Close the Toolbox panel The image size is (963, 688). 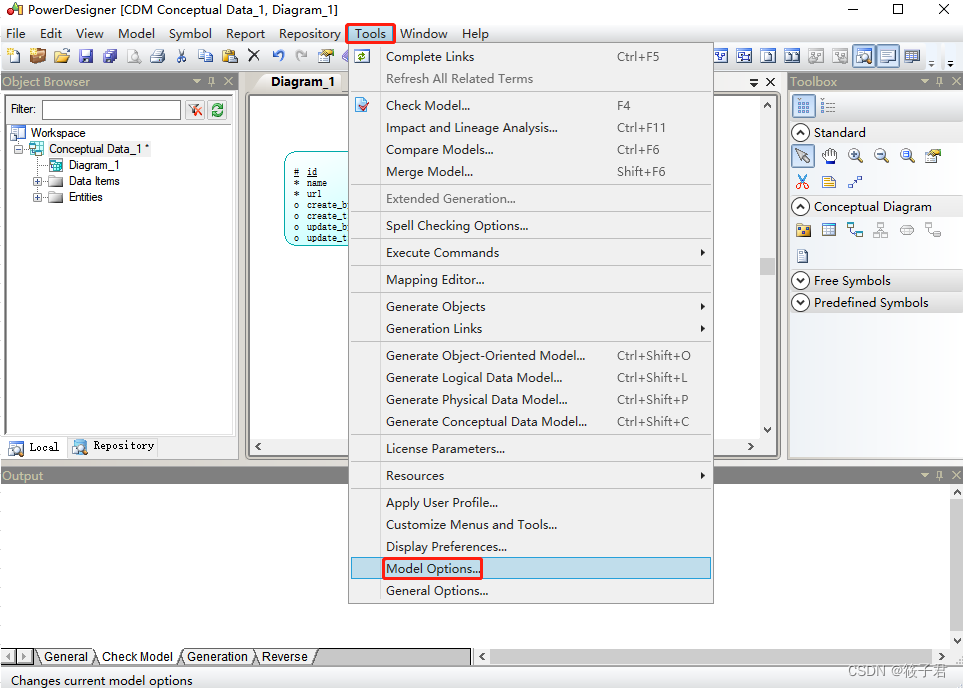[956, 81]
